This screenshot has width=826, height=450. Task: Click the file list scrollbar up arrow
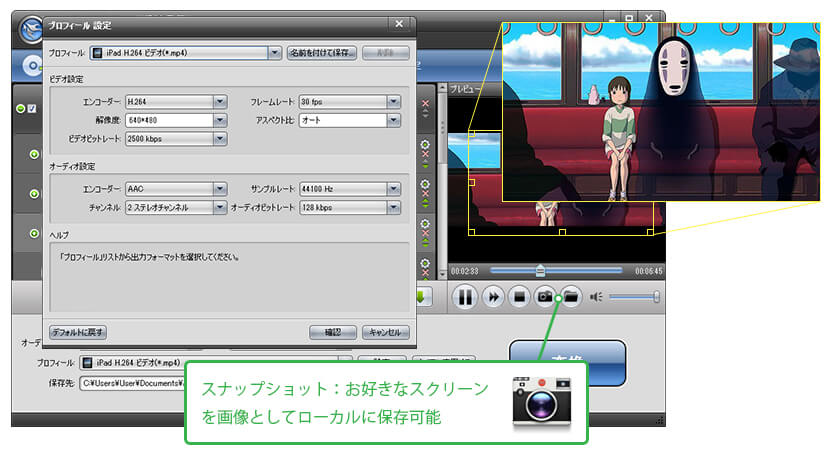(x=442, y=87)
